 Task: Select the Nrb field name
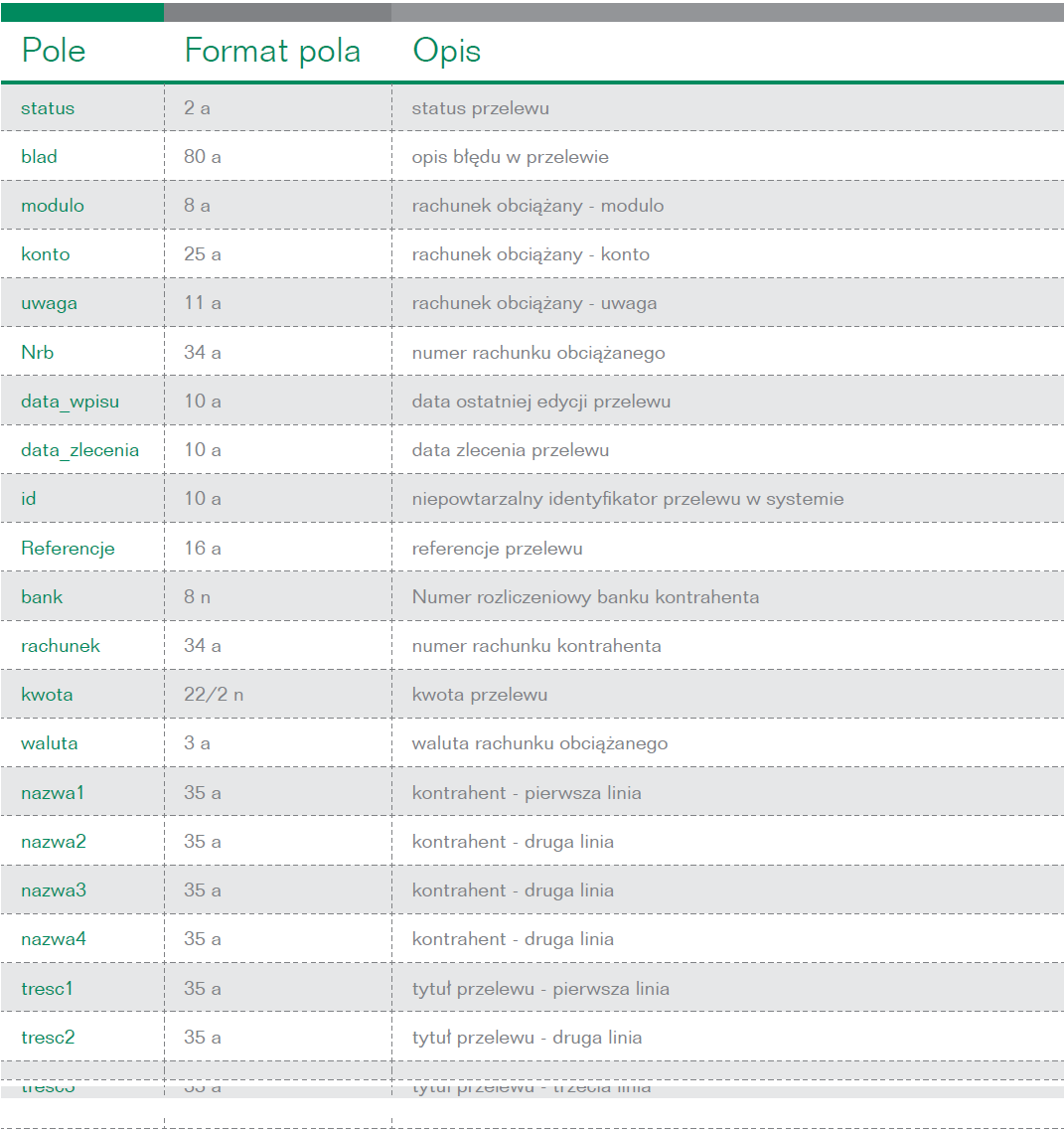[x=38, y=352]
